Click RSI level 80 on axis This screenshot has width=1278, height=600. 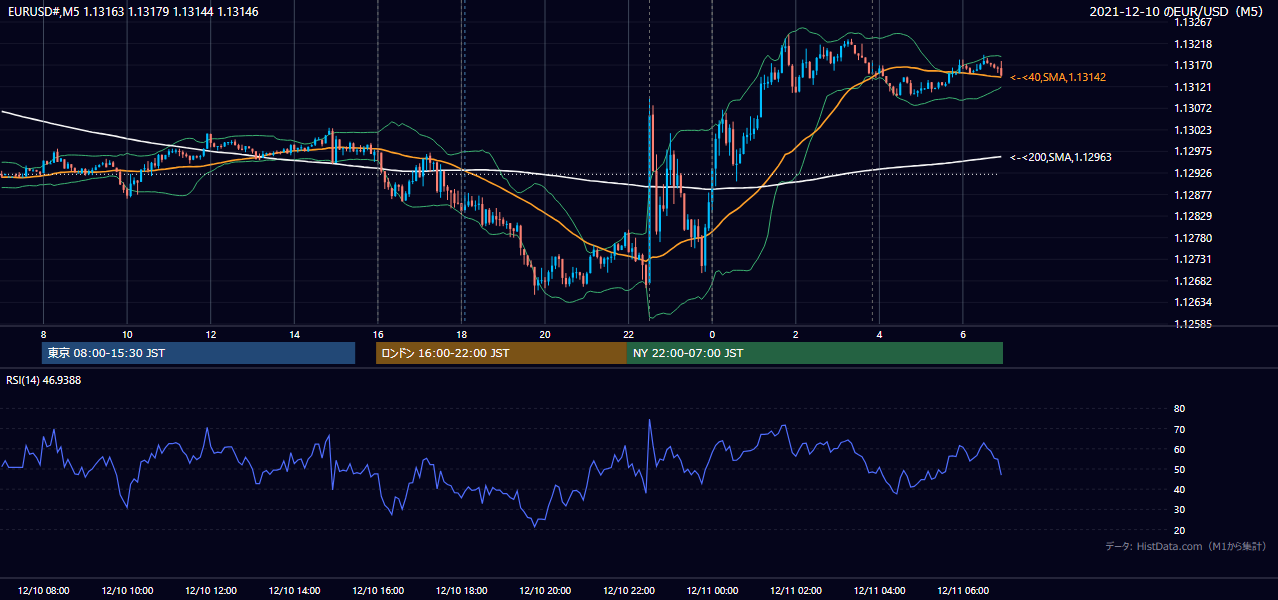1180,409
